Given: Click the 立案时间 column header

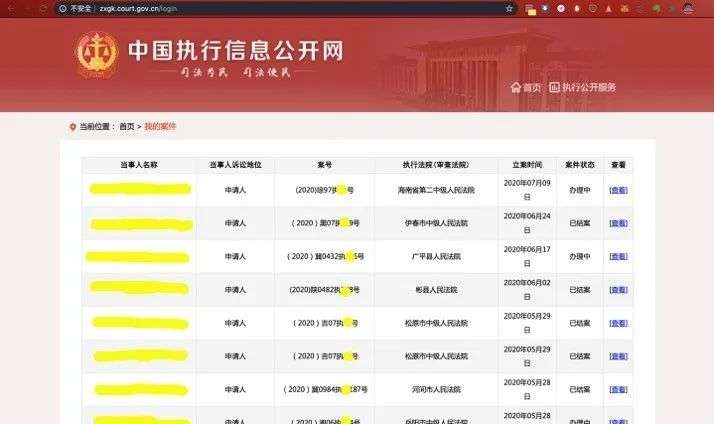Looking at the screenshot, I should 527,165.
